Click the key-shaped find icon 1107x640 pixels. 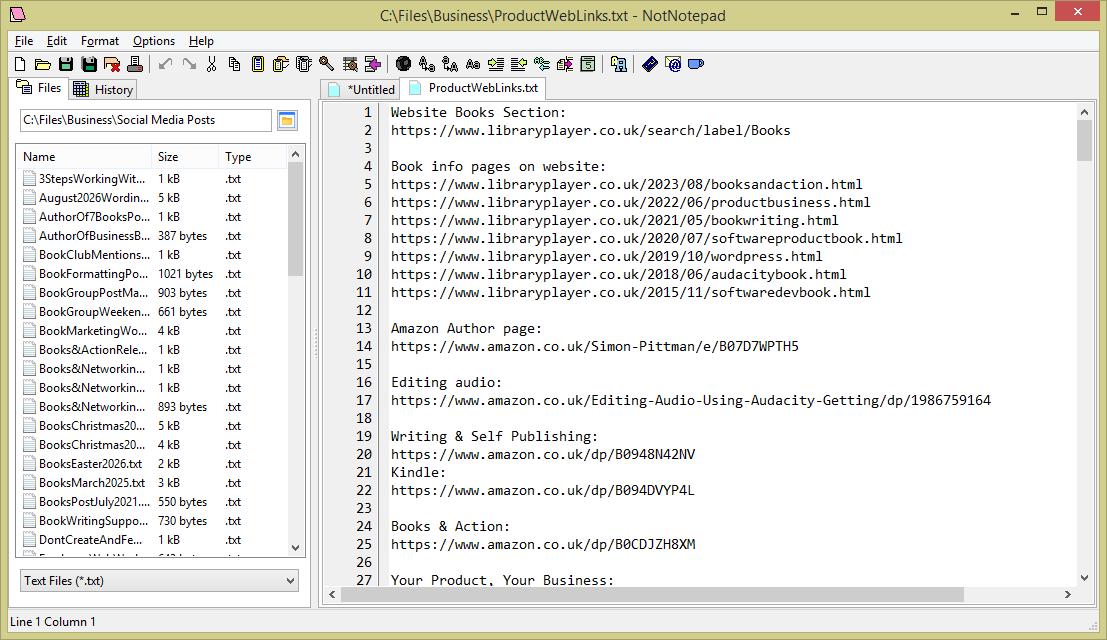[326, 64]
